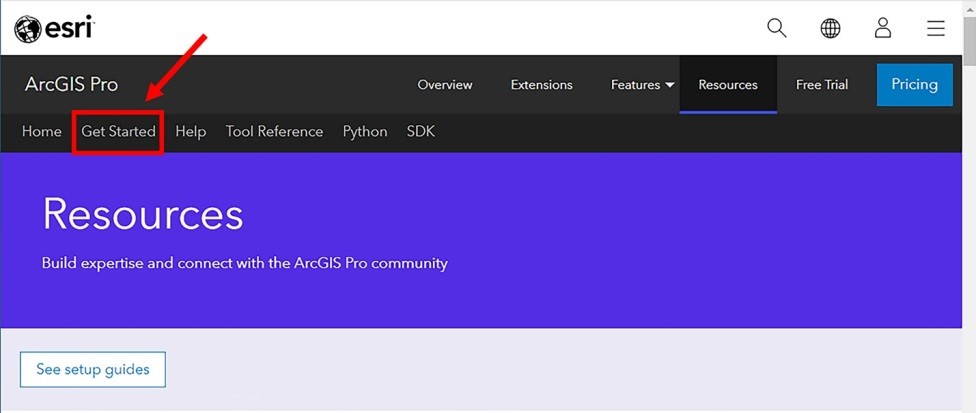The width and height of the screenshot is (976, 413).
Task: Click the user account profile icon
Action: pyautogui.click(x=883, y=28)
